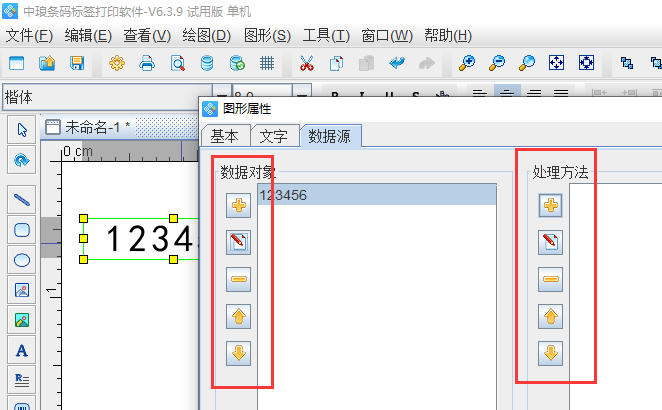The width and height of the screenshot is (662, 410).
Task: Click the print icon
Action: click(x=147, y=63)
